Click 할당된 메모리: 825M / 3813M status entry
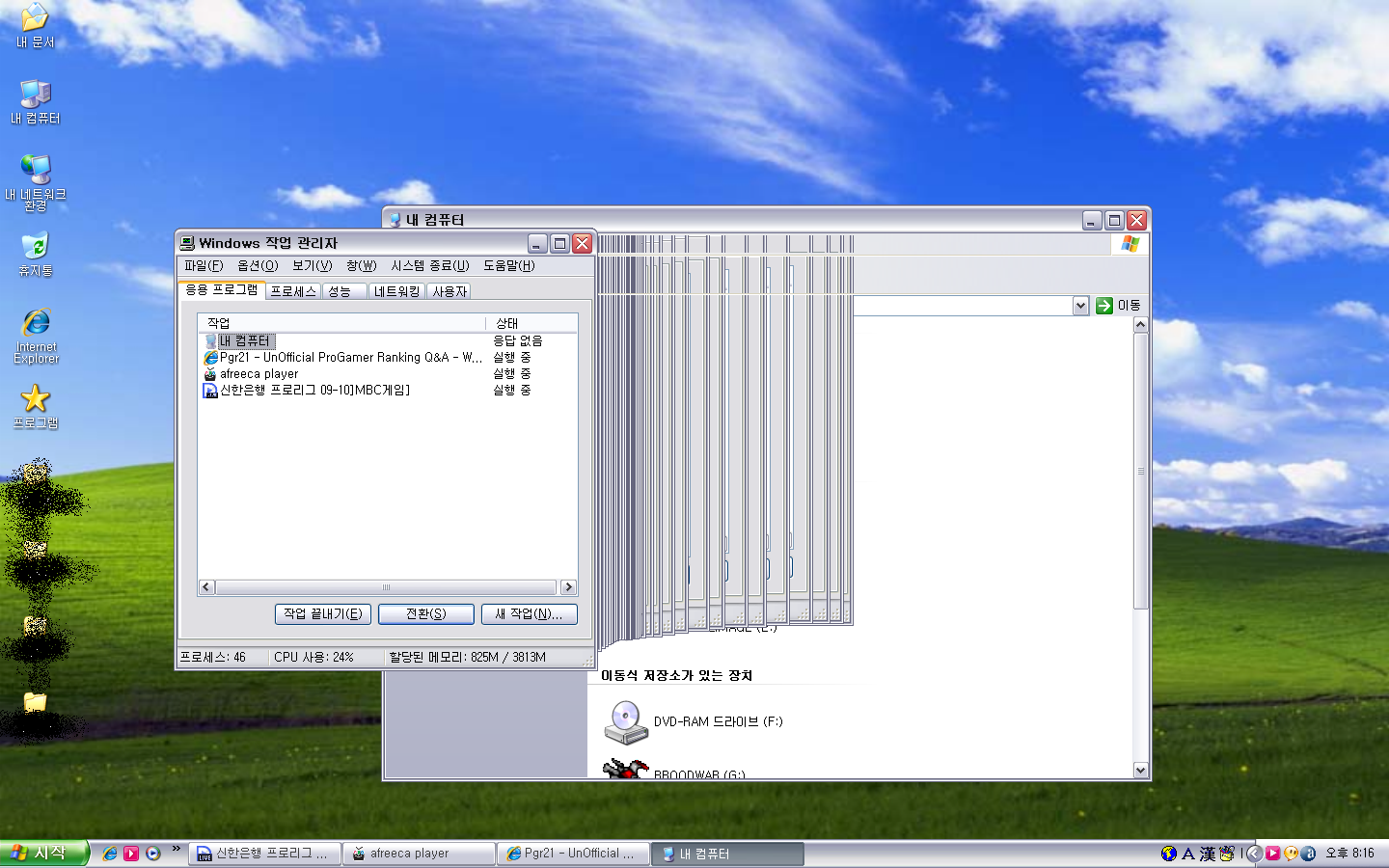This screenshot has height=868, width=1389. (x=467, y=657)
